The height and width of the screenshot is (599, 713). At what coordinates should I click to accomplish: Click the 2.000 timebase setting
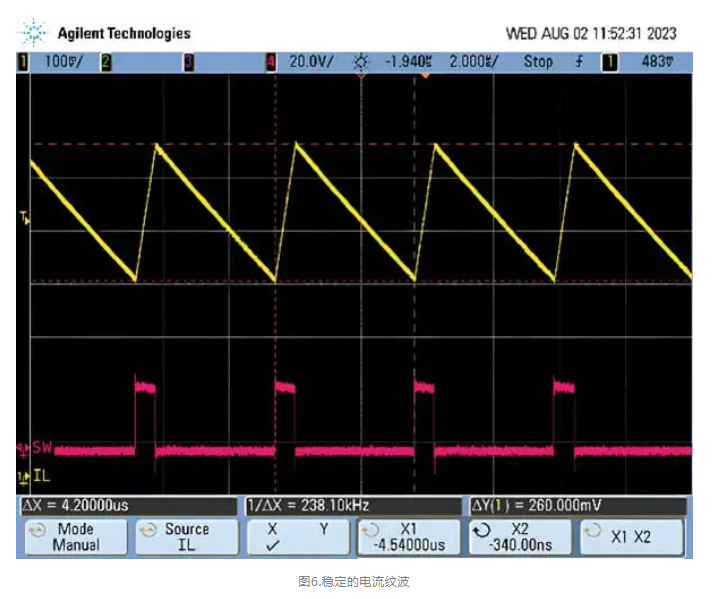tap(473, 62)
